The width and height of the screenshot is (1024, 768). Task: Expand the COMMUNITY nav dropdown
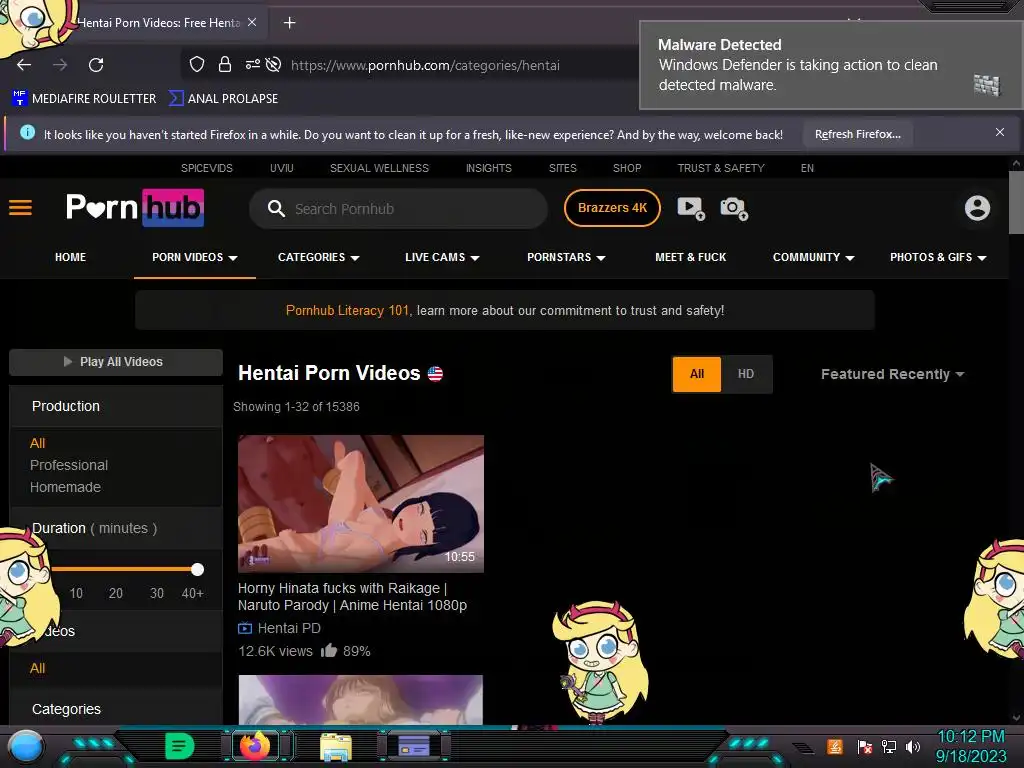(x=814, y=257)
